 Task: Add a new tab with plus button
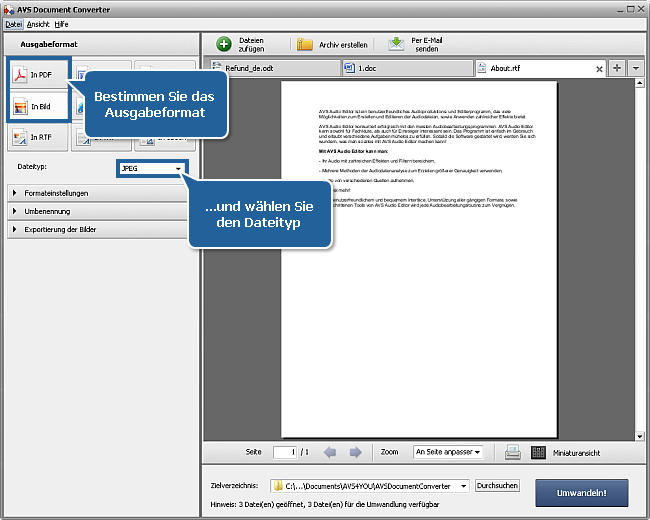tap(617, 68)
